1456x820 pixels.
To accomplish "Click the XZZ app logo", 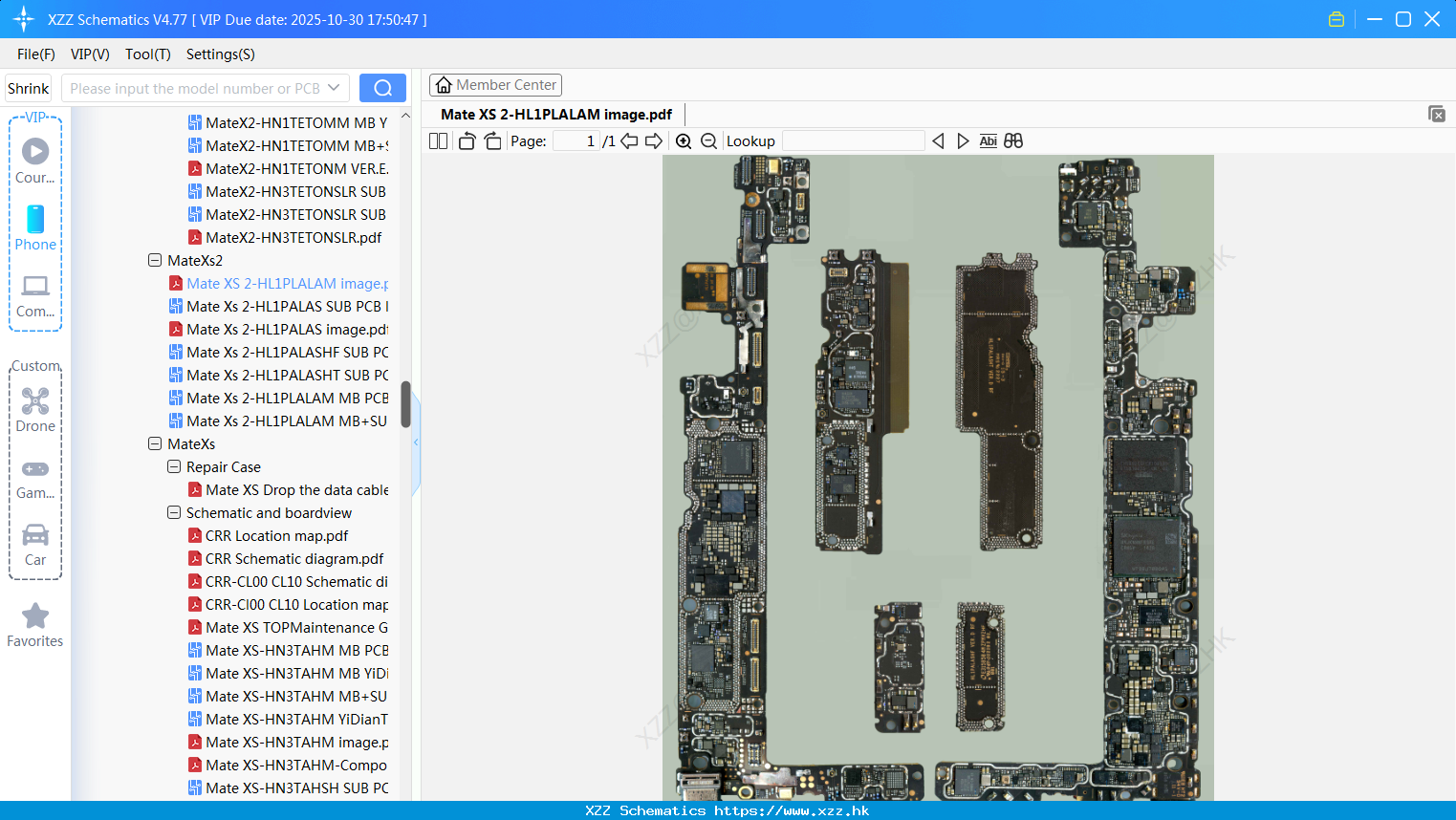I will (23, 19).
